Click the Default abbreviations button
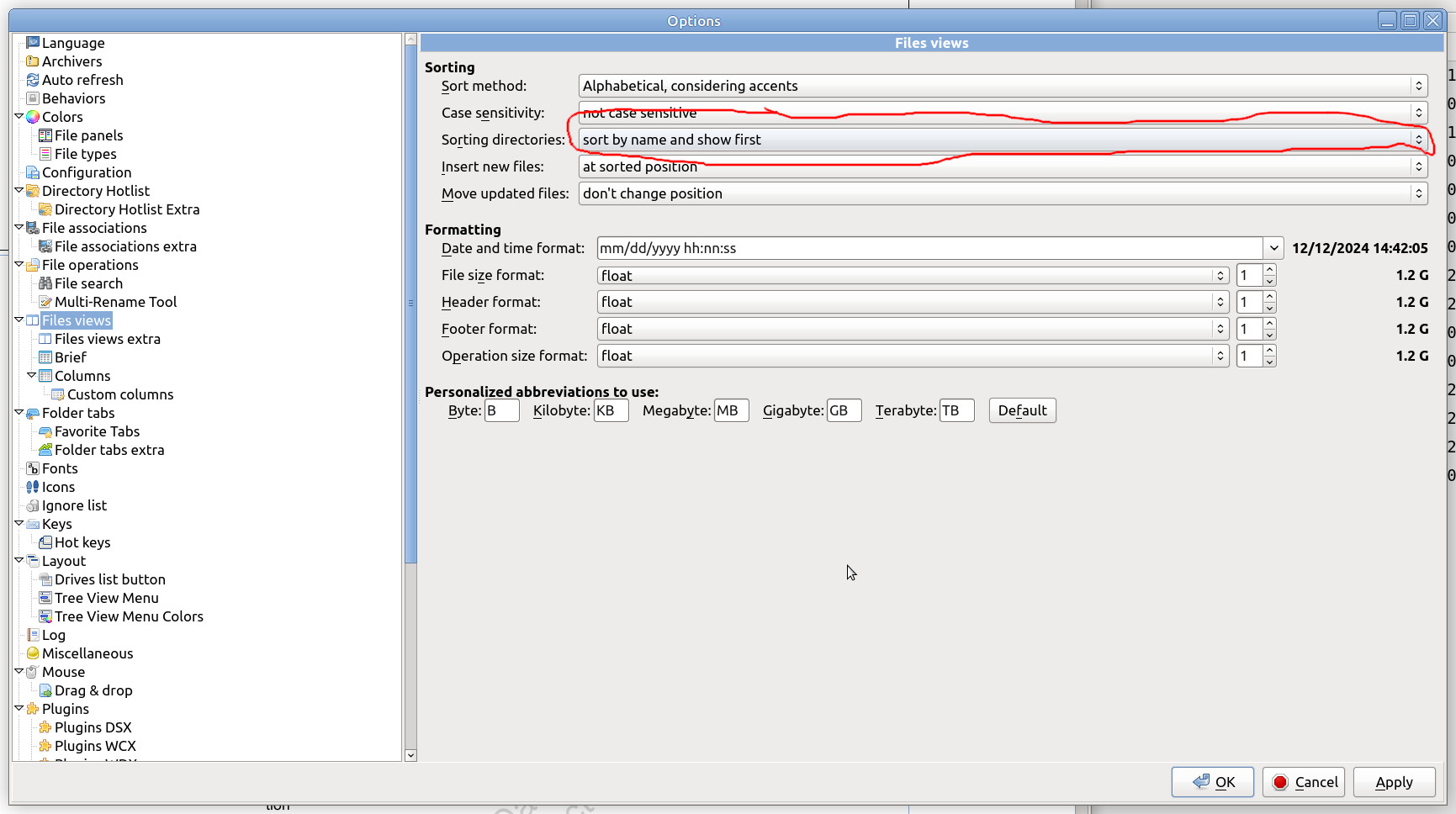 [x=1022, y=410]
